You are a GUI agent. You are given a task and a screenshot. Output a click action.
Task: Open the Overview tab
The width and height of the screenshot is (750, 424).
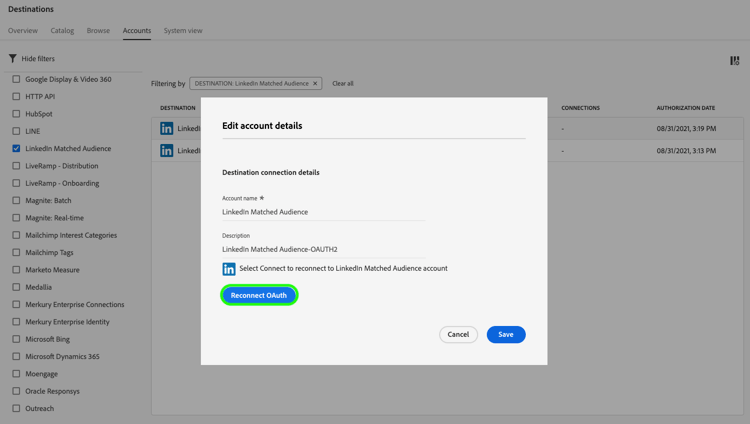point(23,31)
